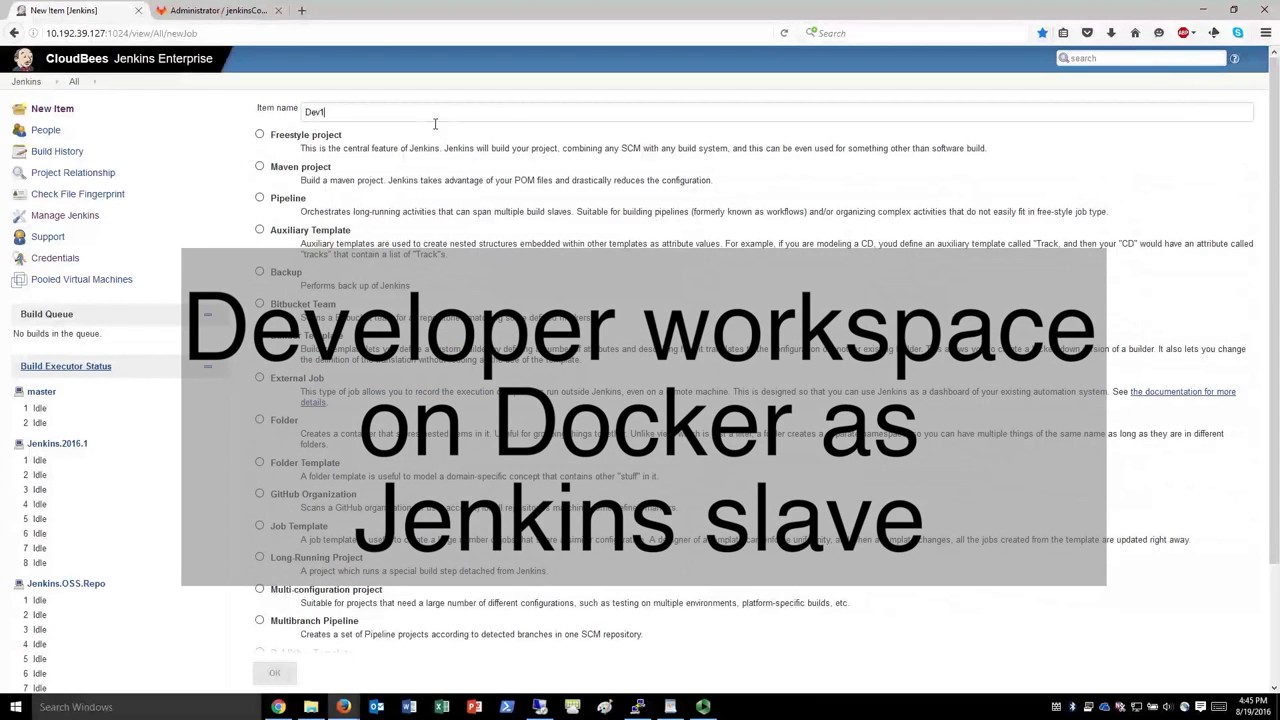1280x720 pixels.
Task: Select the Auxiliary Template radio button
Action: coord(260,229)
